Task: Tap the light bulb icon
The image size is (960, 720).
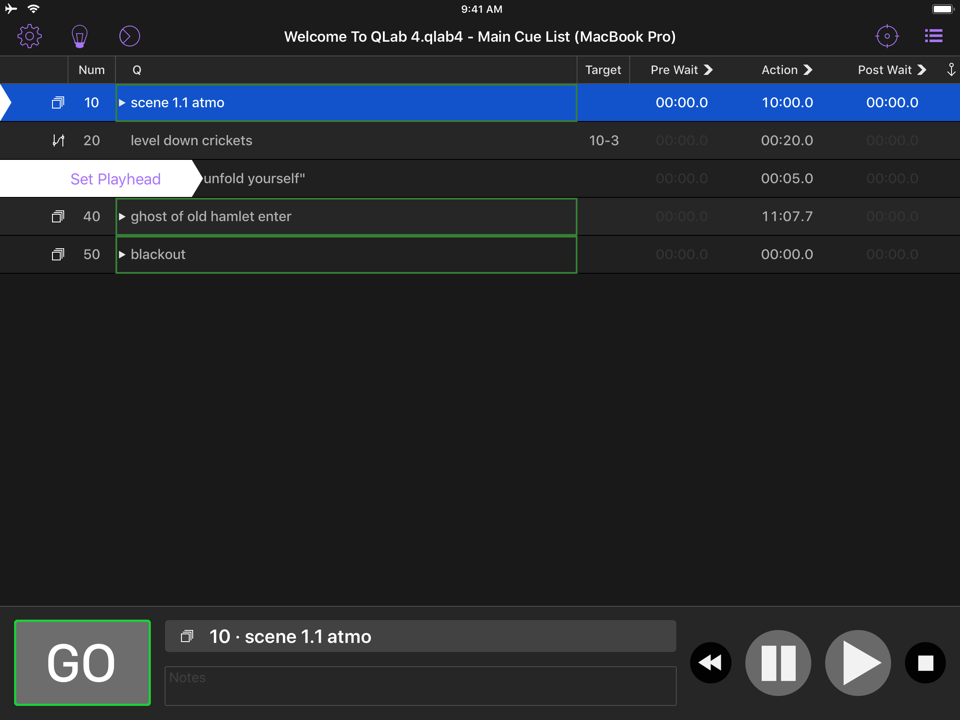Action: coord(80,37)
